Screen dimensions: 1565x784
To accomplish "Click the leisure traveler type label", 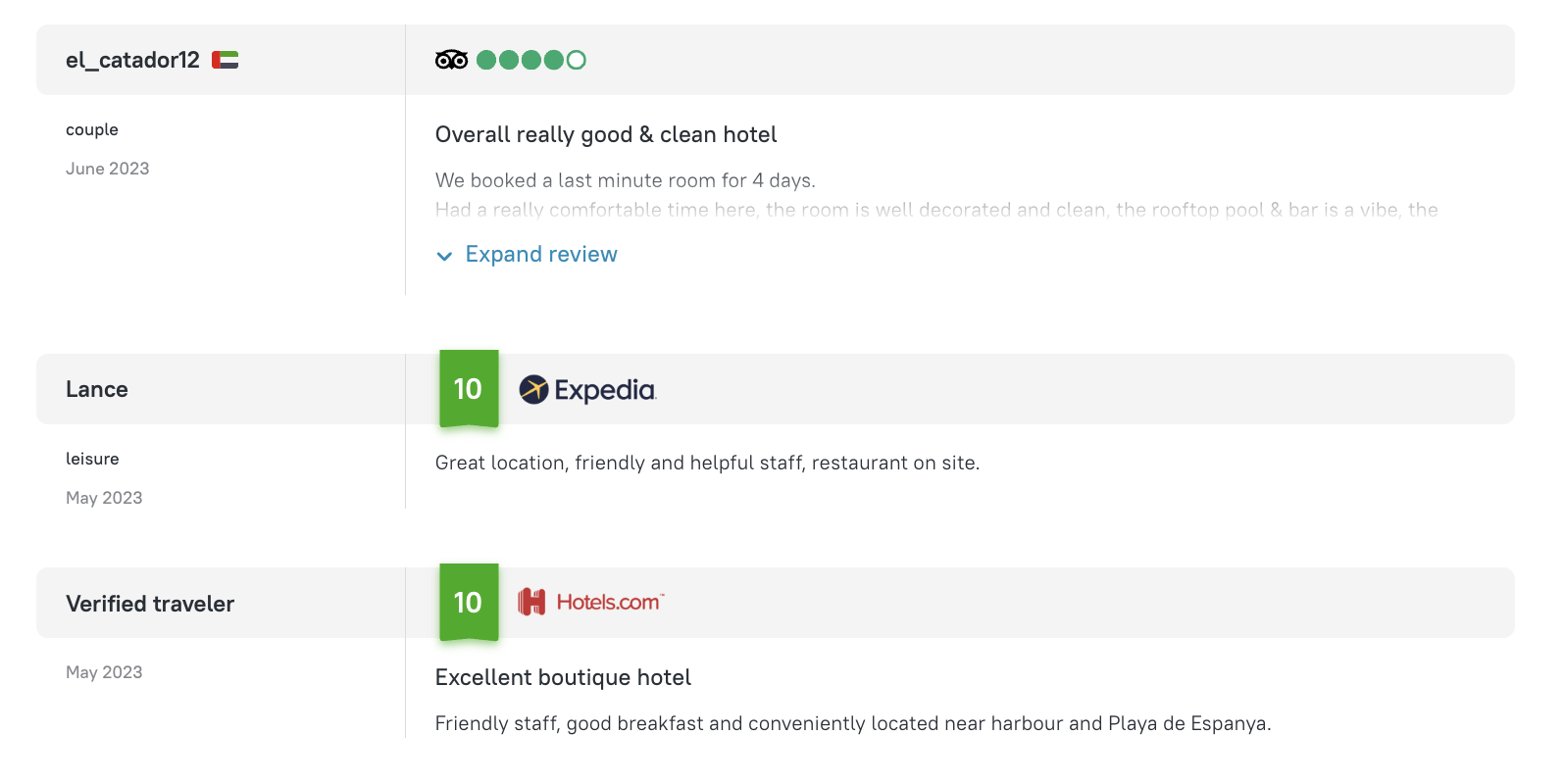I will point(92,459).
